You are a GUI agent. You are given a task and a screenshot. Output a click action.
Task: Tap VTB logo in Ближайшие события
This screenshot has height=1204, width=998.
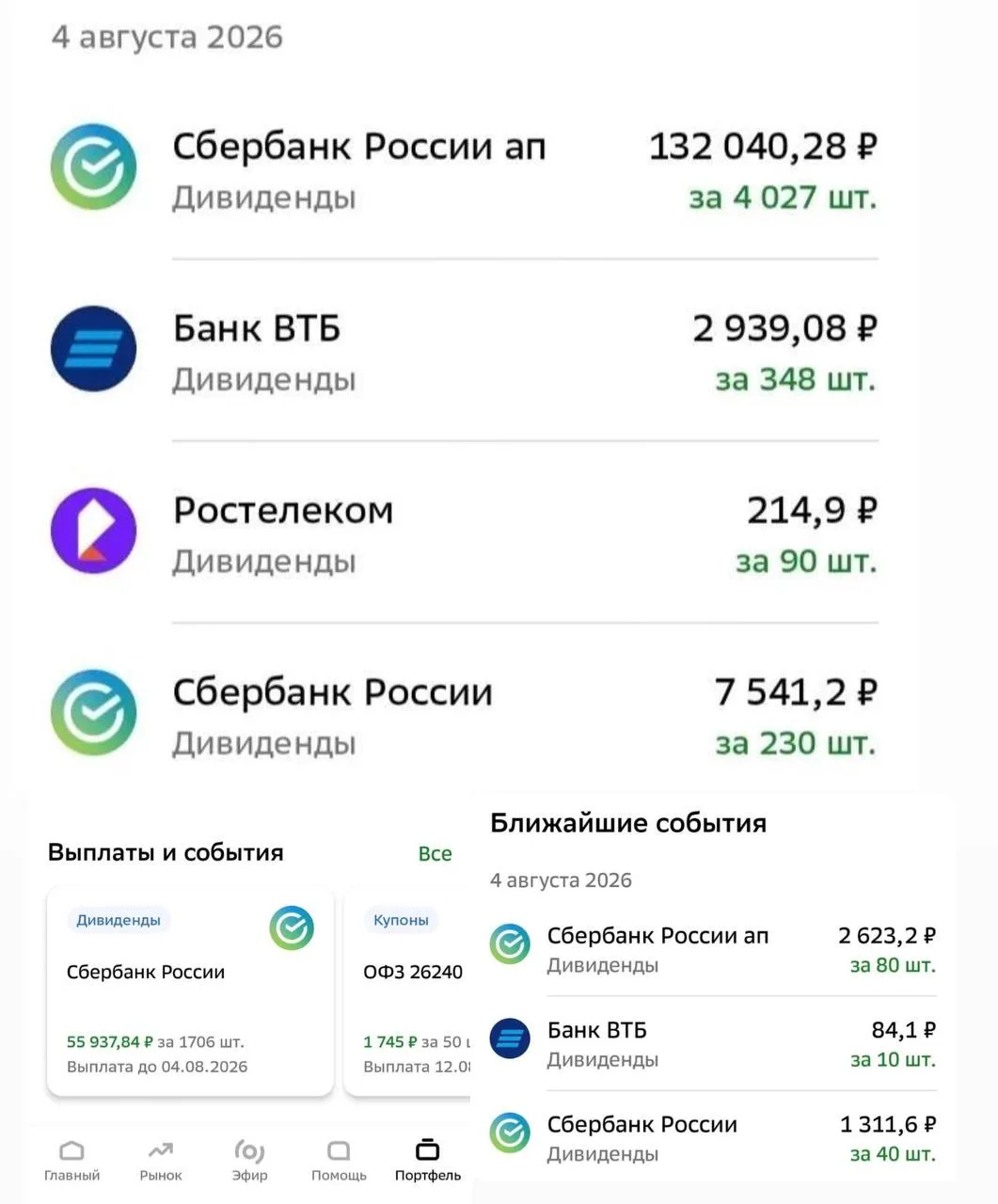pyautogui.click(x=510, y=1038)
